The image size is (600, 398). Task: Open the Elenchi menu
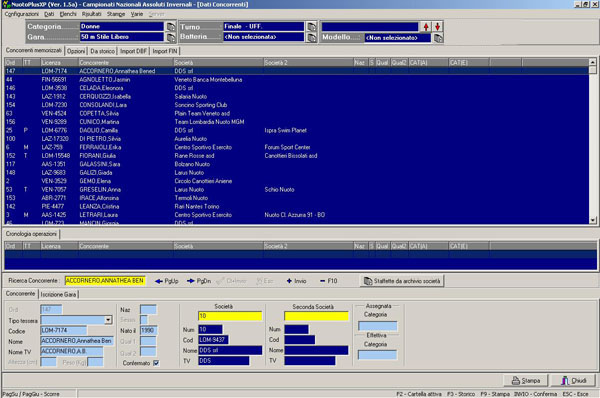[x=68, y=14]
